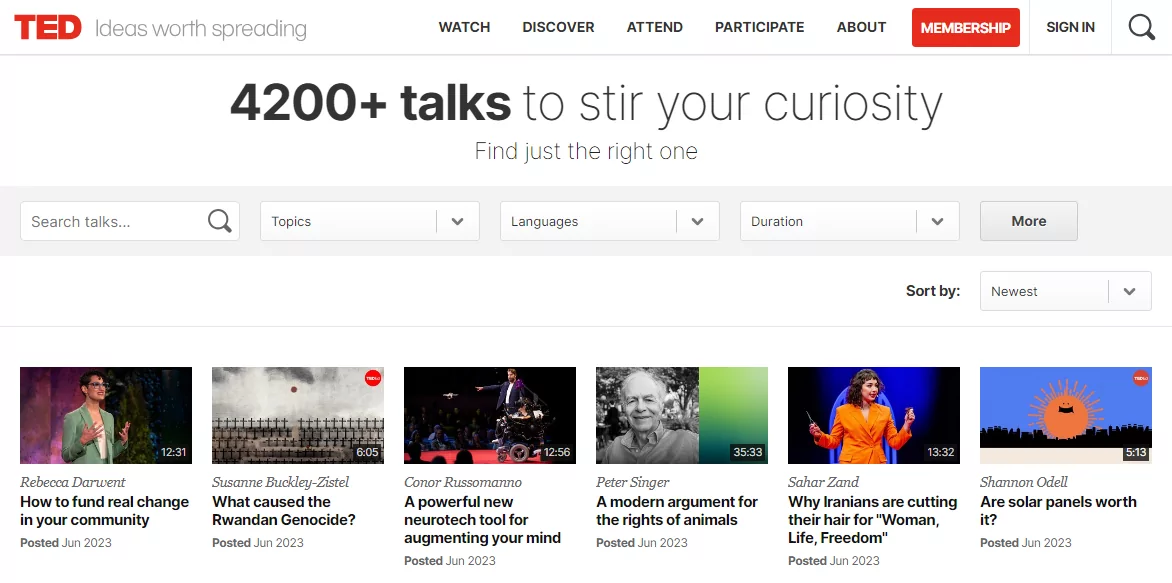Open Rebecca Darwent talk thumbnail
Screen dimensions: 1172x583
click(x=106, y=416)
